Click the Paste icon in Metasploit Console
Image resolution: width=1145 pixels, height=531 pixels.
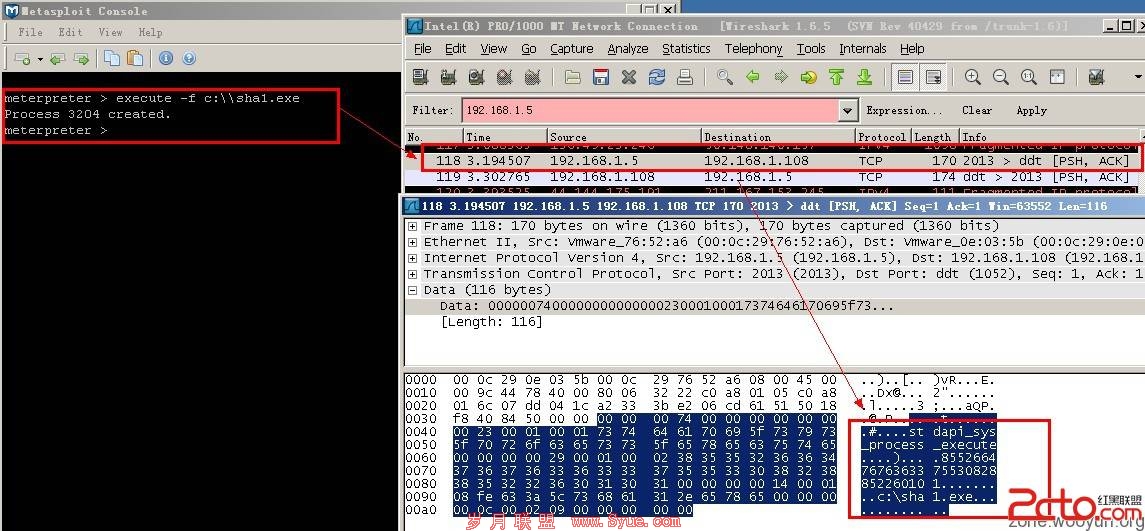tap(135, 58)
